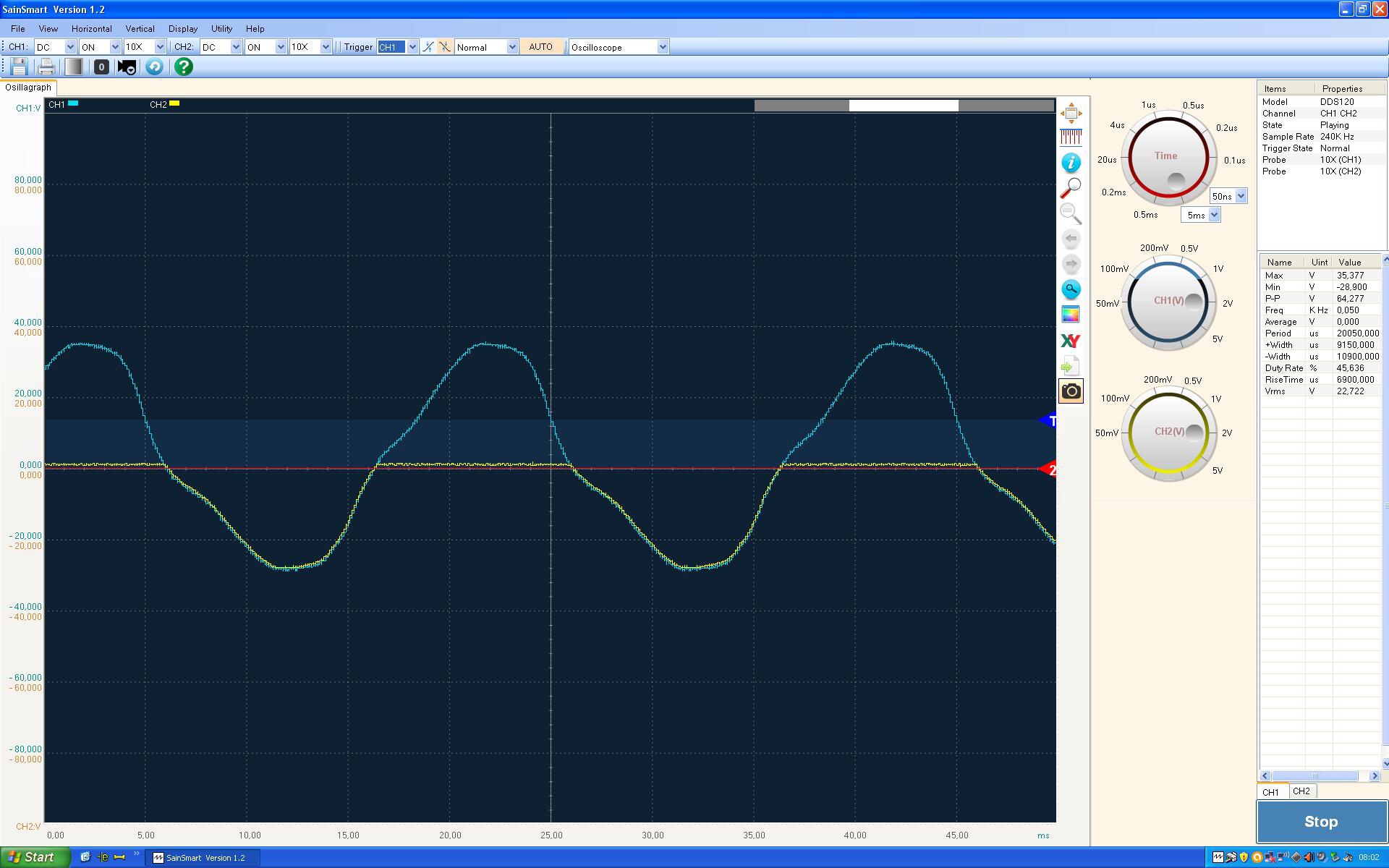The image size is (1389, 868).
Task: Click the camera snapshot icon
Action: tap(1071, 391)
